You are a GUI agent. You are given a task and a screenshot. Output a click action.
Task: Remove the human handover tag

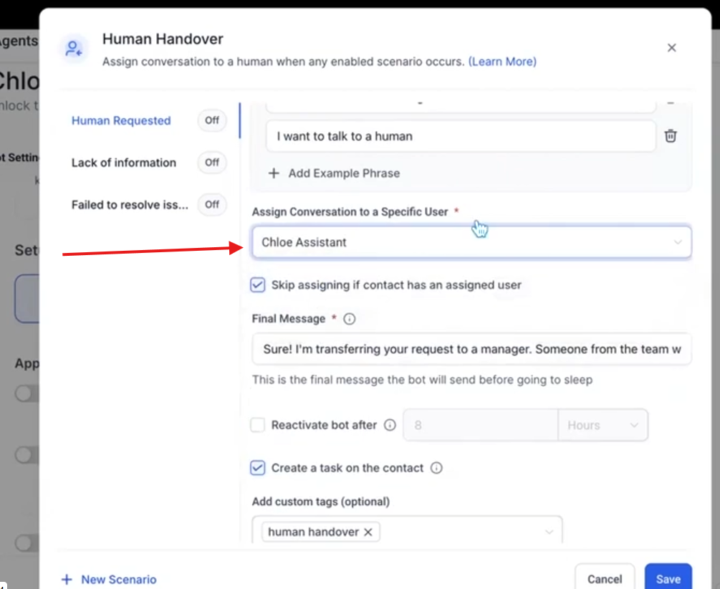(368, 532)
